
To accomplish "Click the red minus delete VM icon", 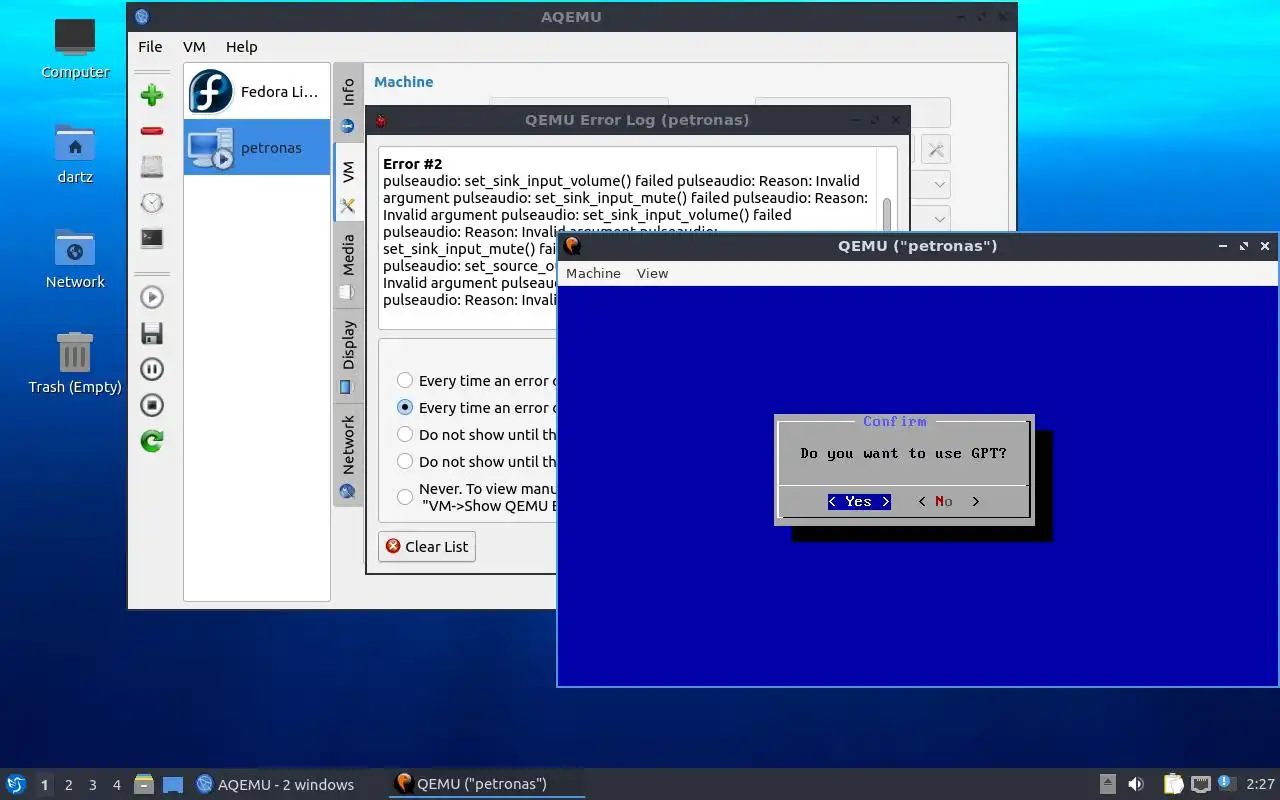I will [x=152, y=131].
